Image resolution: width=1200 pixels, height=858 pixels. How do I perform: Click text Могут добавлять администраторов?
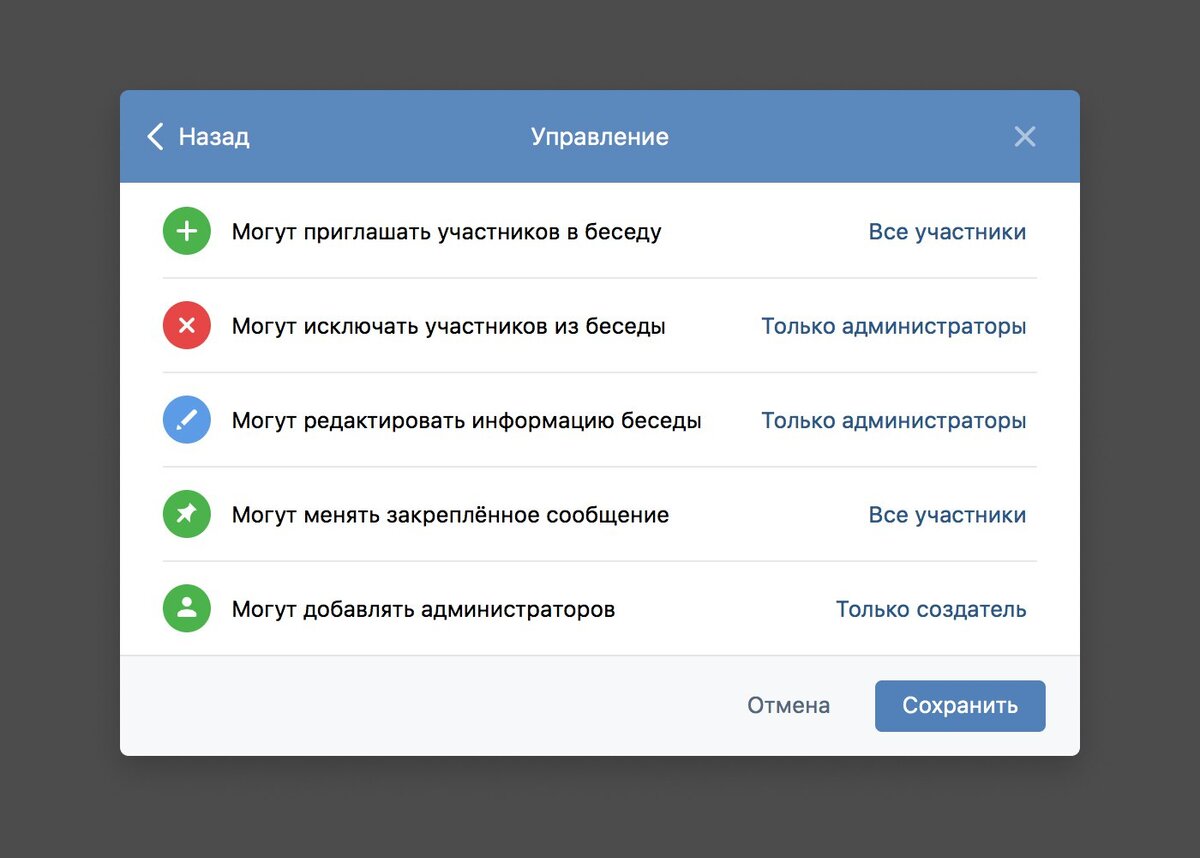click(x=424, y=609)
